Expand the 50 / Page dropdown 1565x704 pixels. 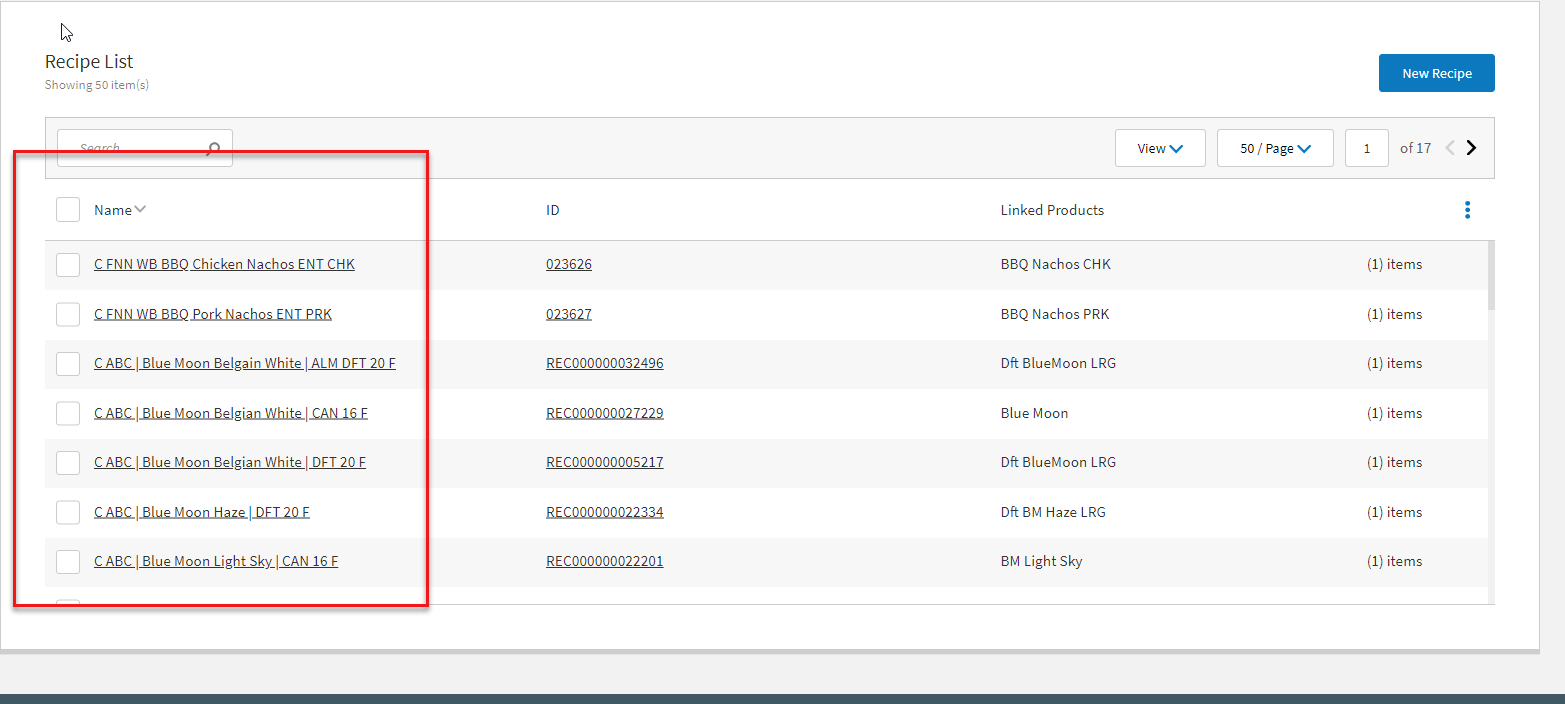1275,148
